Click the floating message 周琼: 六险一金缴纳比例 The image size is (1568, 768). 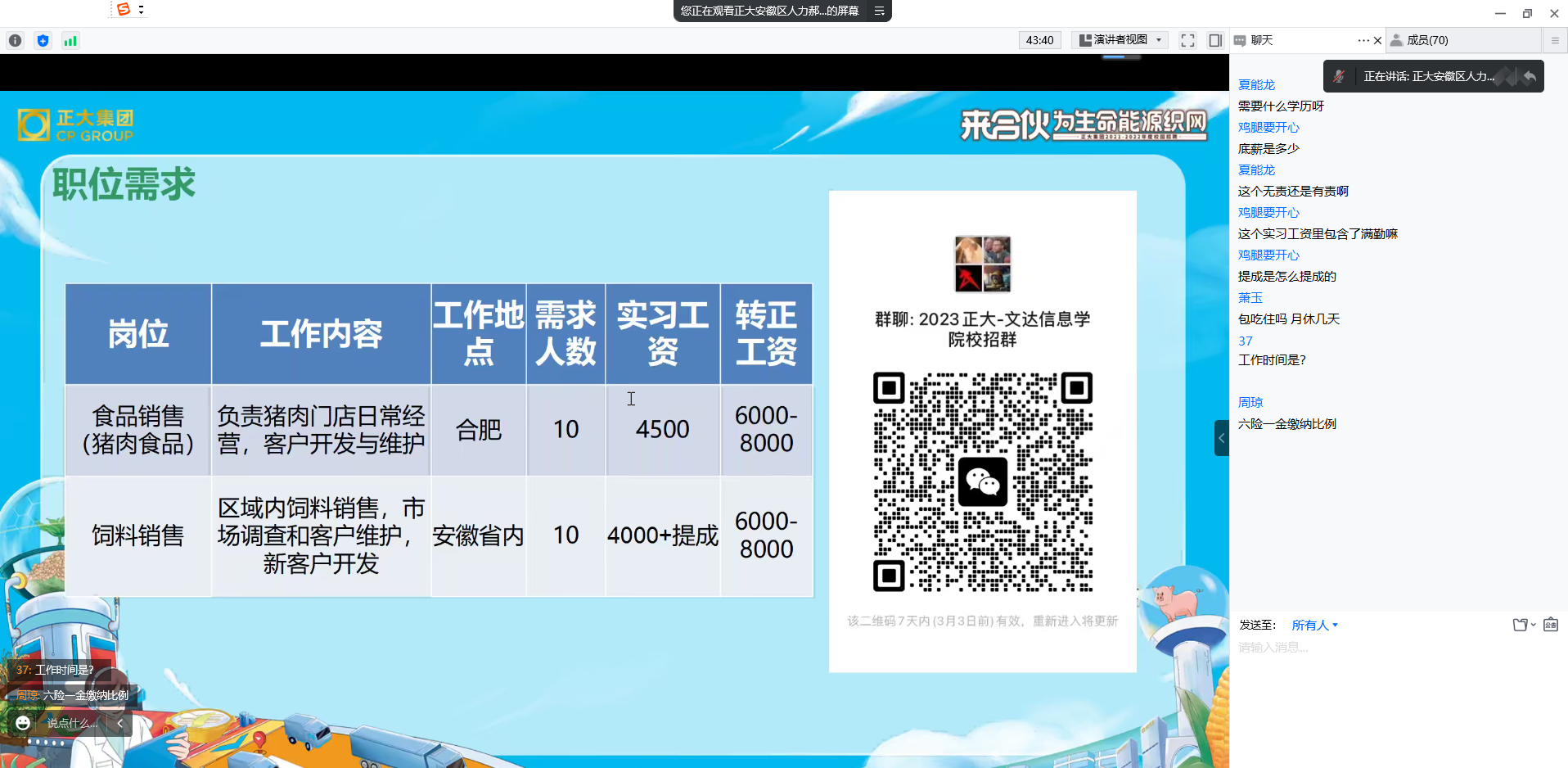point(73,695)
